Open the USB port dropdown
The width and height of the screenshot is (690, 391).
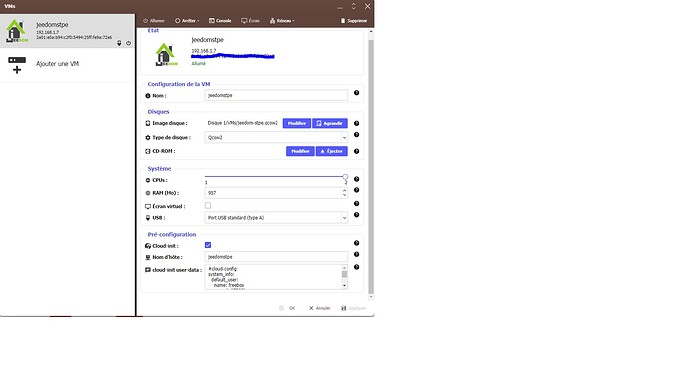pyautogui.click(x=276, y=218)
